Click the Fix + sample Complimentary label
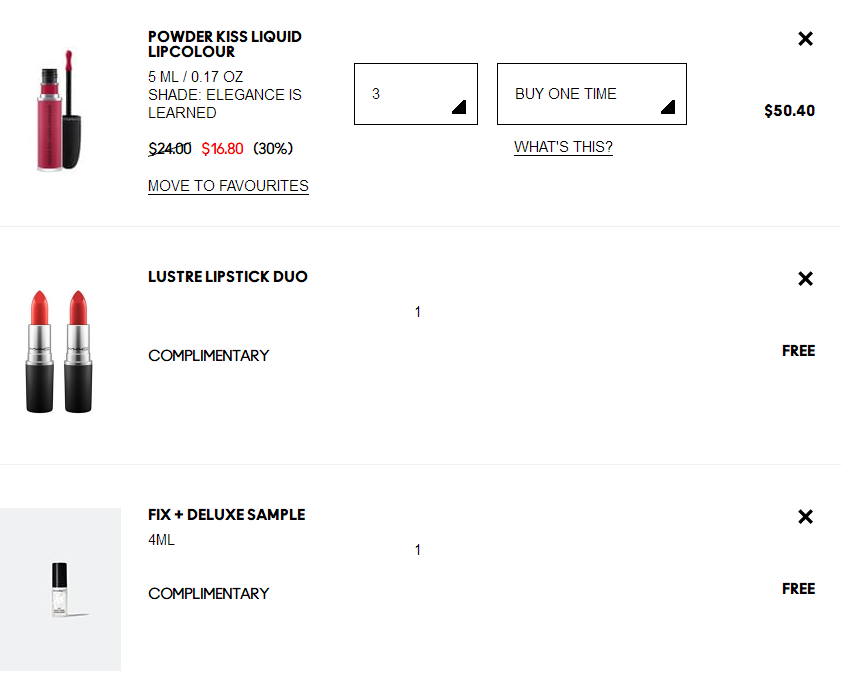 pyautogui.click(x=209, y=594)
